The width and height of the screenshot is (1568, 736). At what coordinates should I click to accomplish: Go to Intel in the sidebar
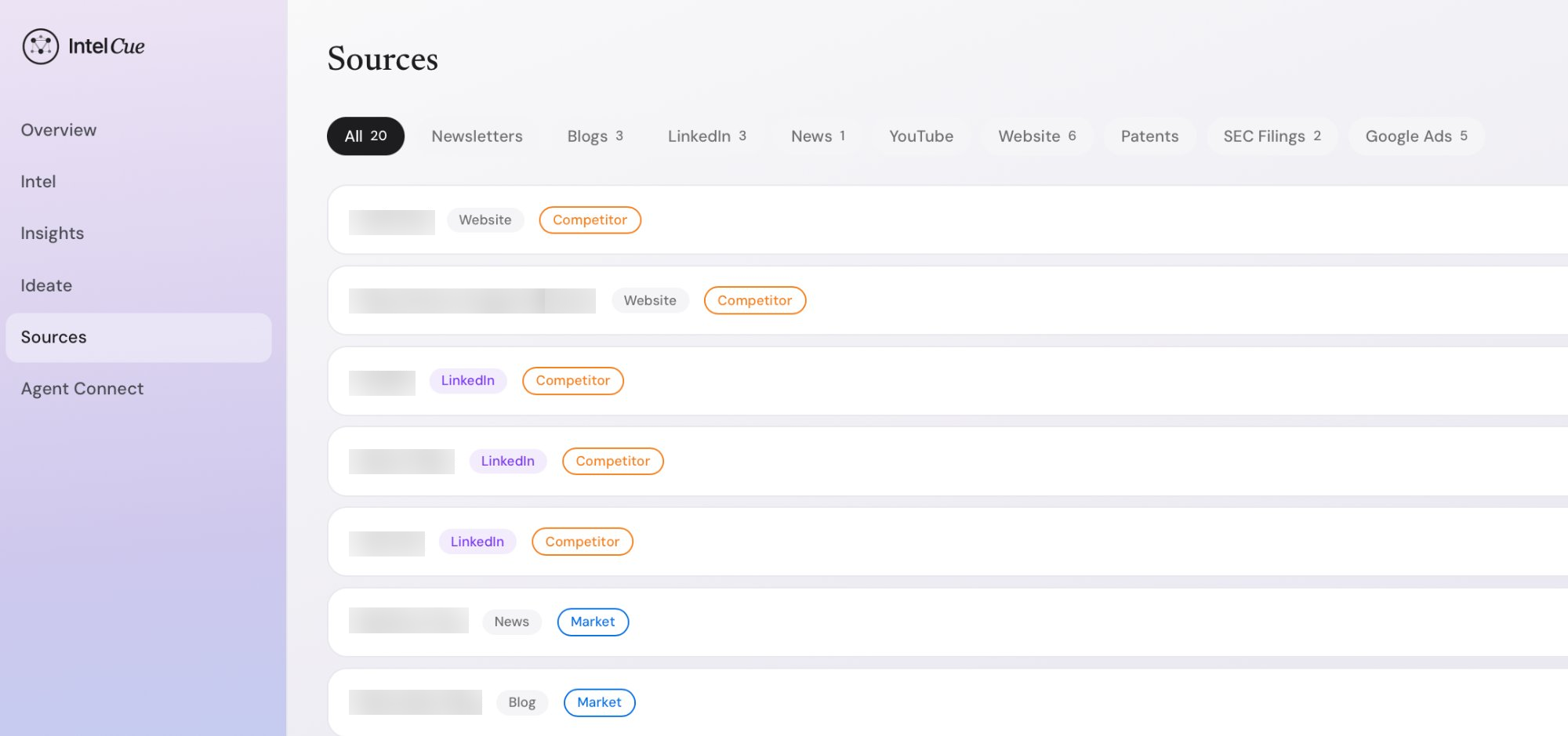[38, 182]
